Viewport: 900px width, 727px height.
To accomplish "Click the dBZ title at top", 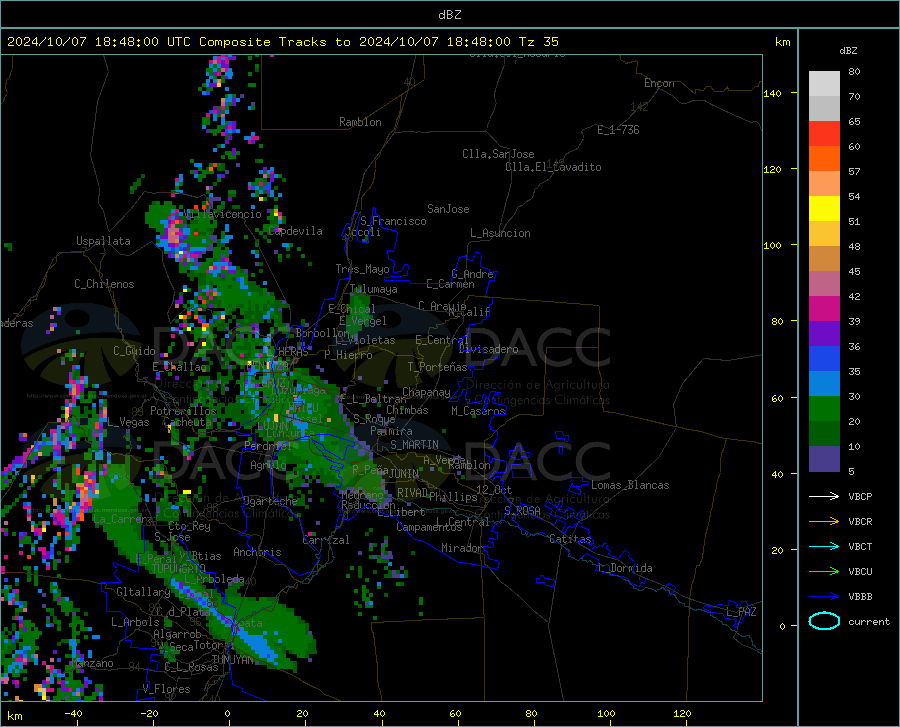I will point(449,15).
